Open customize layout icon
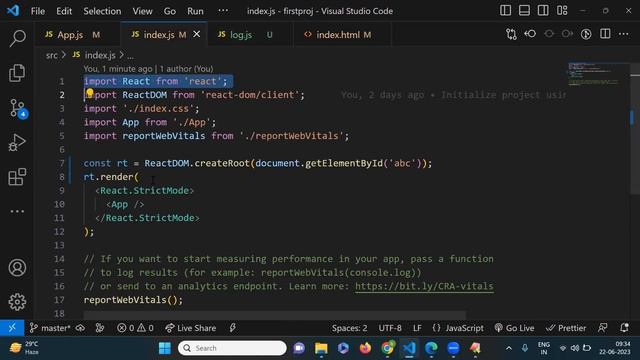640x360 pixels. (x=562, y=11)
